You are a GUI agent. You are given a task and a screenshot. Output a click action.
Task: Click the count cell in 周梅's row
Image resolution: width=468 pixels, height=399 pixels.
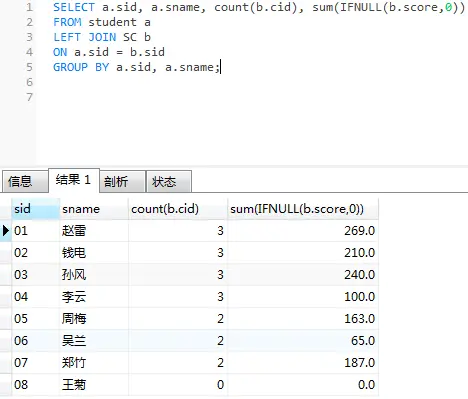click(178, 319)
